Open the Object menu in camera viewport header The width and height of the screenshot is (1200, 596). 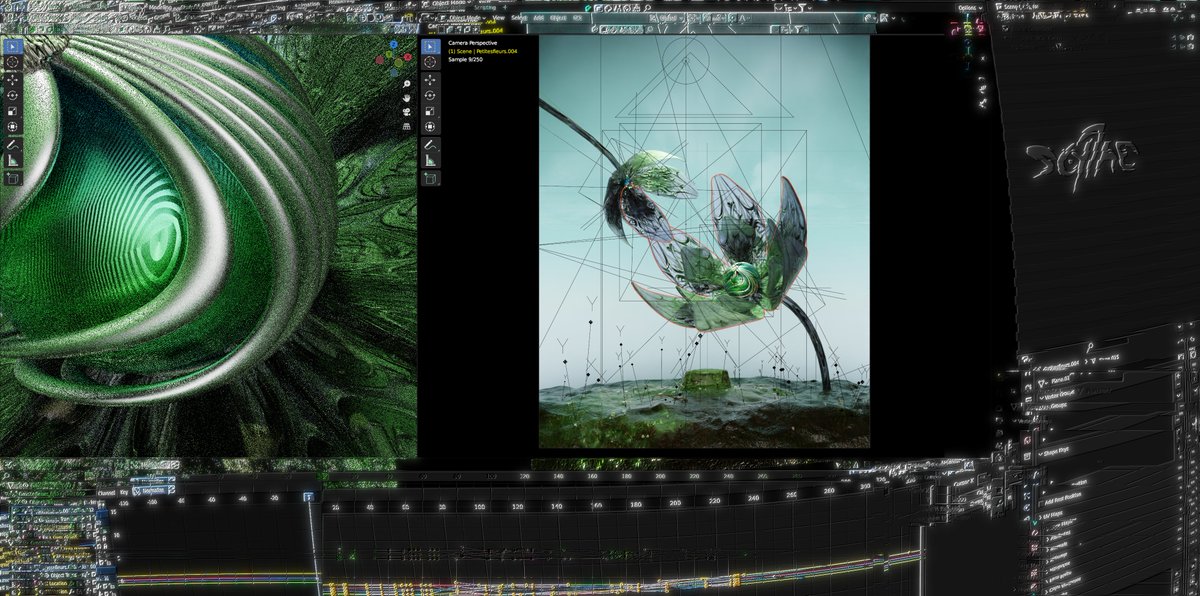558,18
